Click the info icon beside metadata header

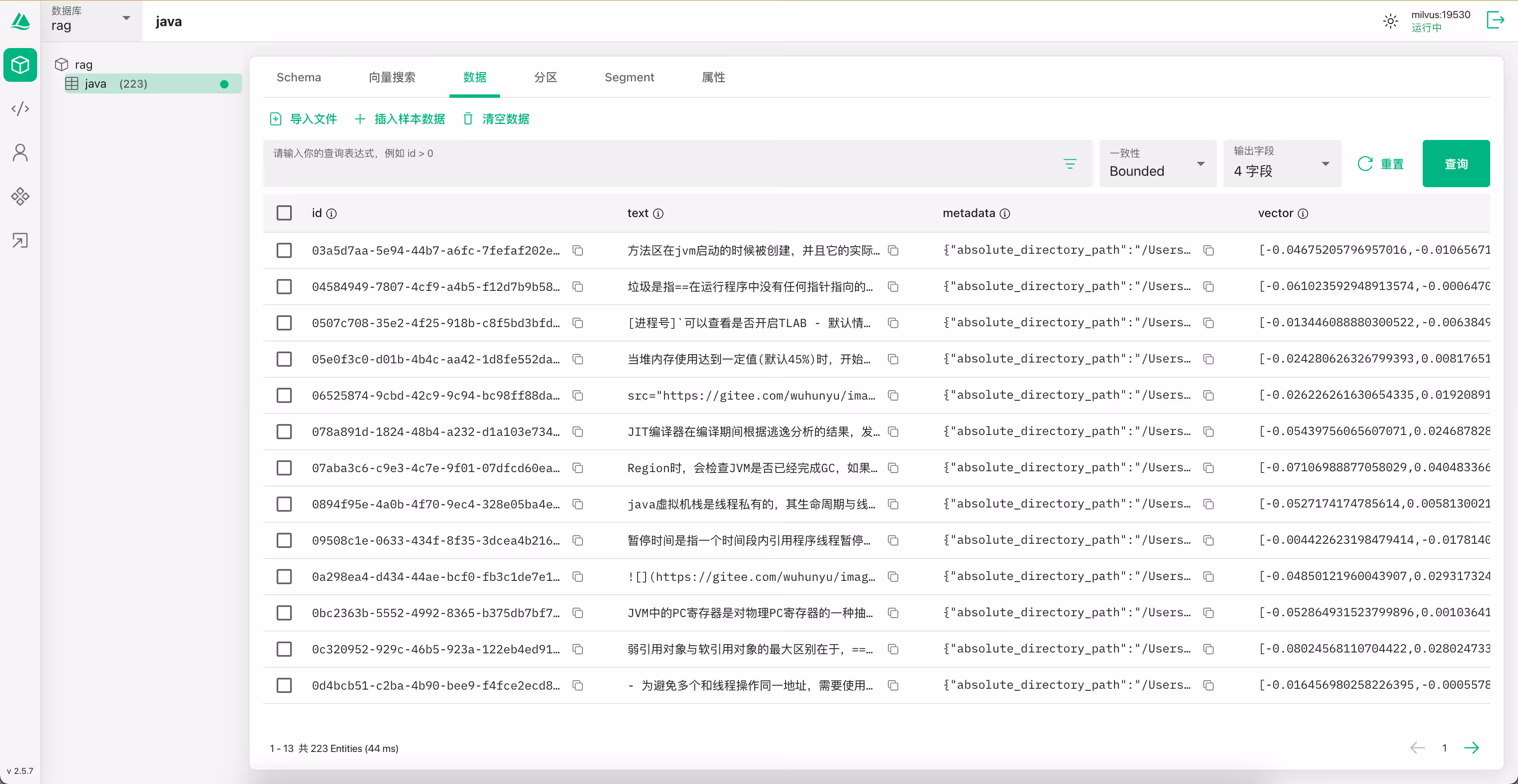pyautogui.click(x=1005, y=213)
